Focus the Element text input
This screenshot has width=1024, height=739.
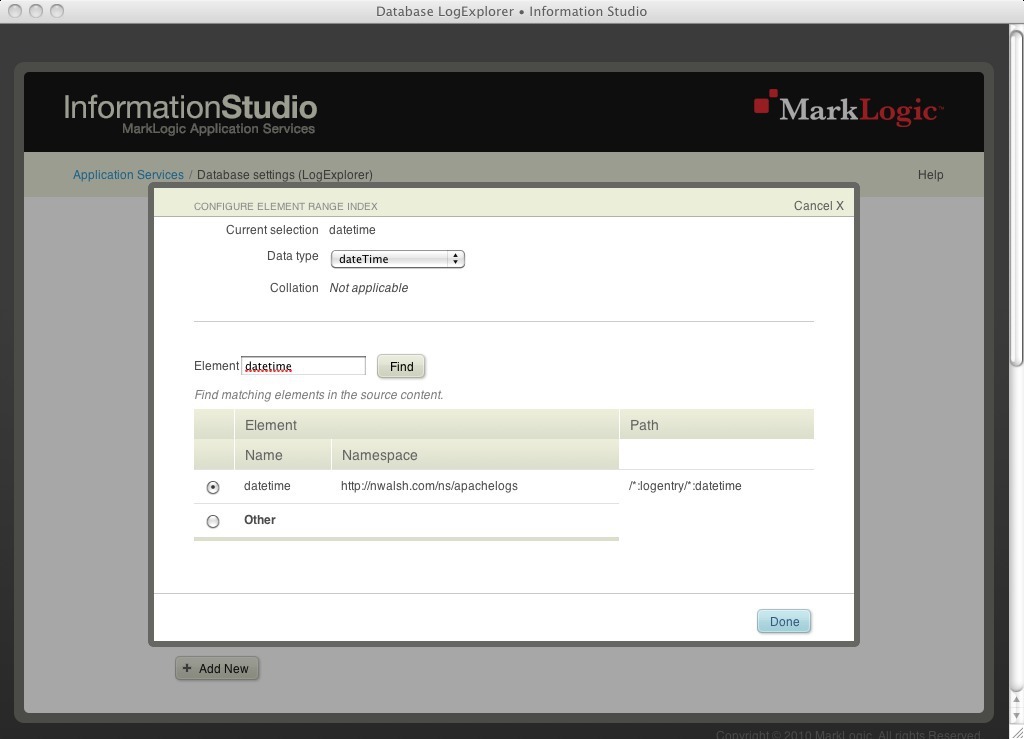coord(304,366)
